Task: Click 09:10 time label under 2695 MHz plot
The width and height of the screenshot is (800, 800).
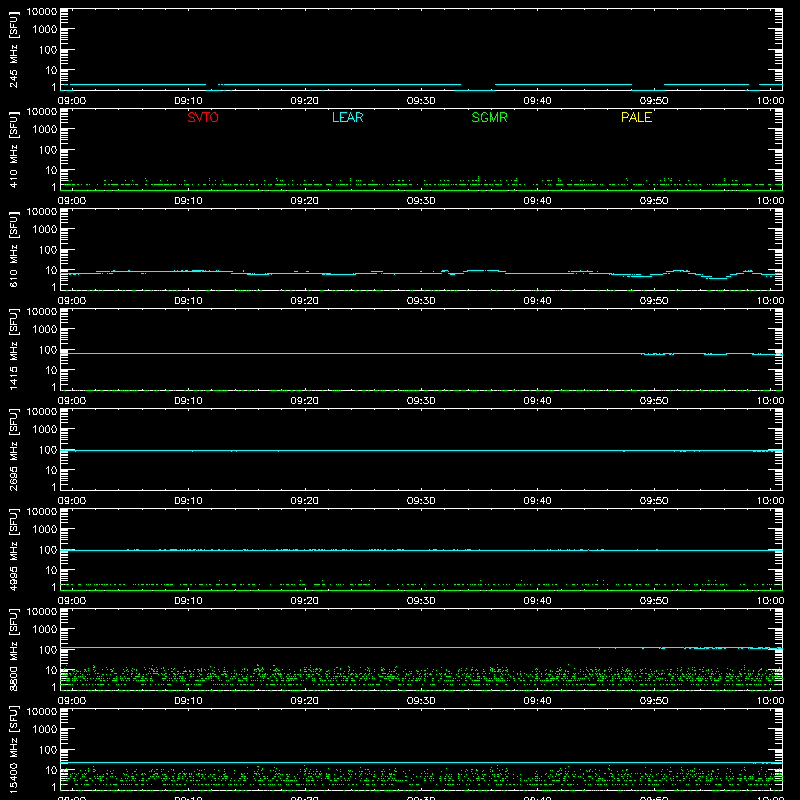Action: (188, 501)
